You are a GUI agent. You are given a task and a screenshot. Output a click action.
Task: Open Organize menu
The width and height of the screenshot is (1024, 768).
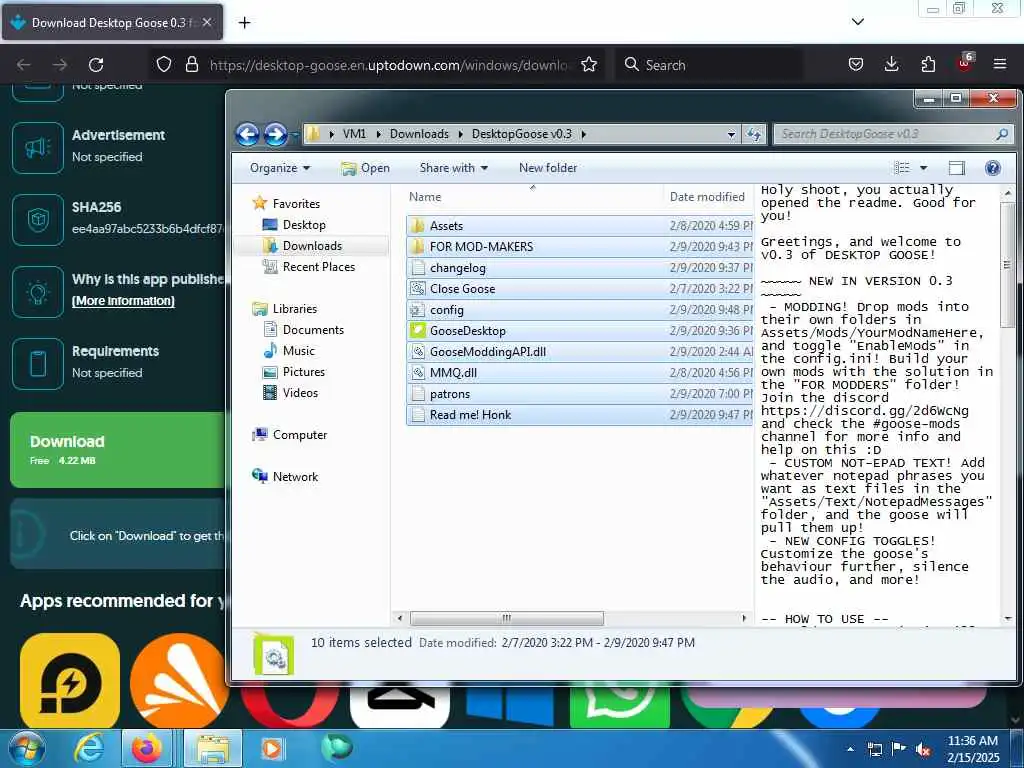coord(280,168)
